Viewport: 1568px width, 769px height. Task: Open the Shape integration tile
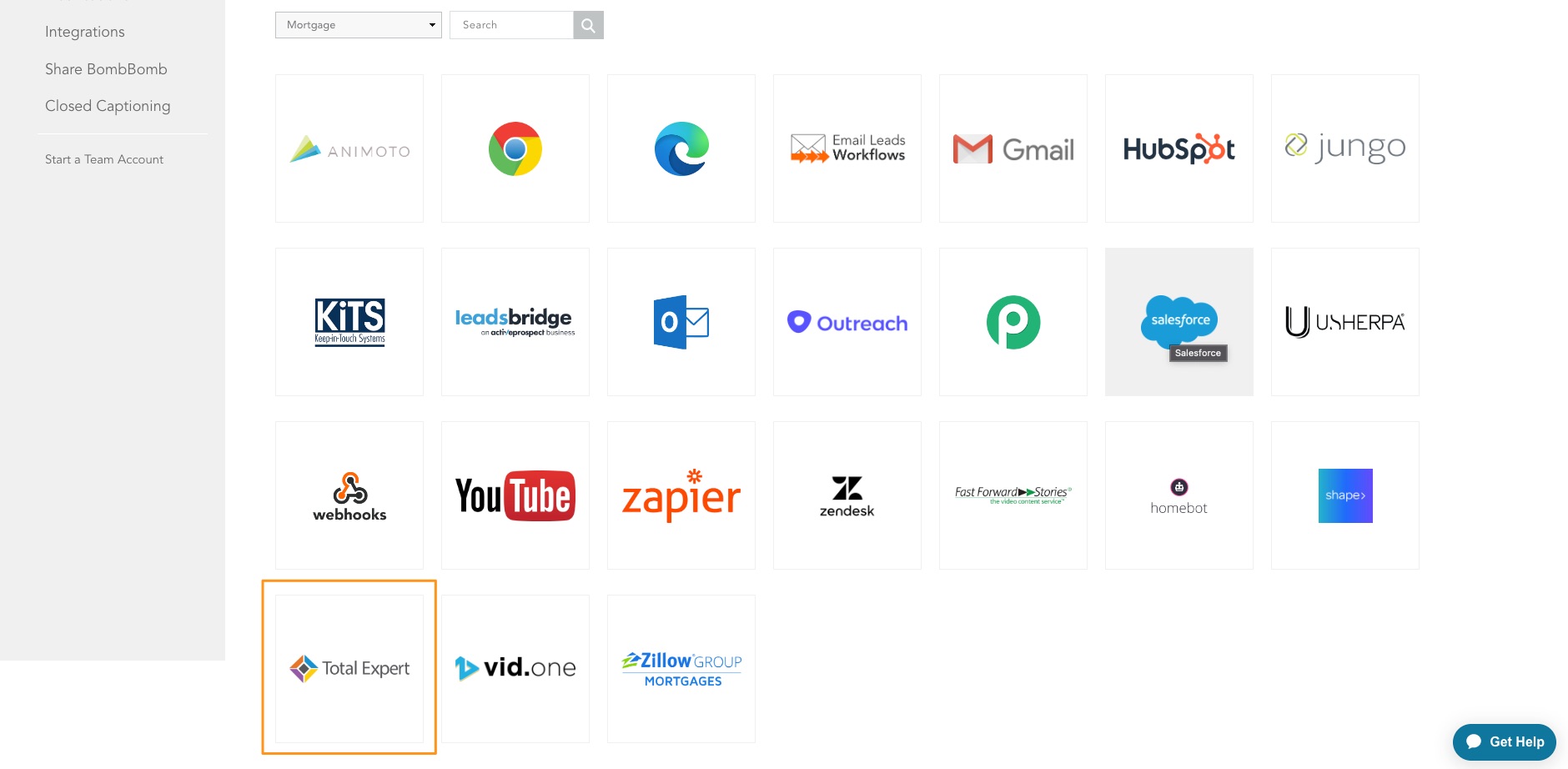pos(1345,495)
